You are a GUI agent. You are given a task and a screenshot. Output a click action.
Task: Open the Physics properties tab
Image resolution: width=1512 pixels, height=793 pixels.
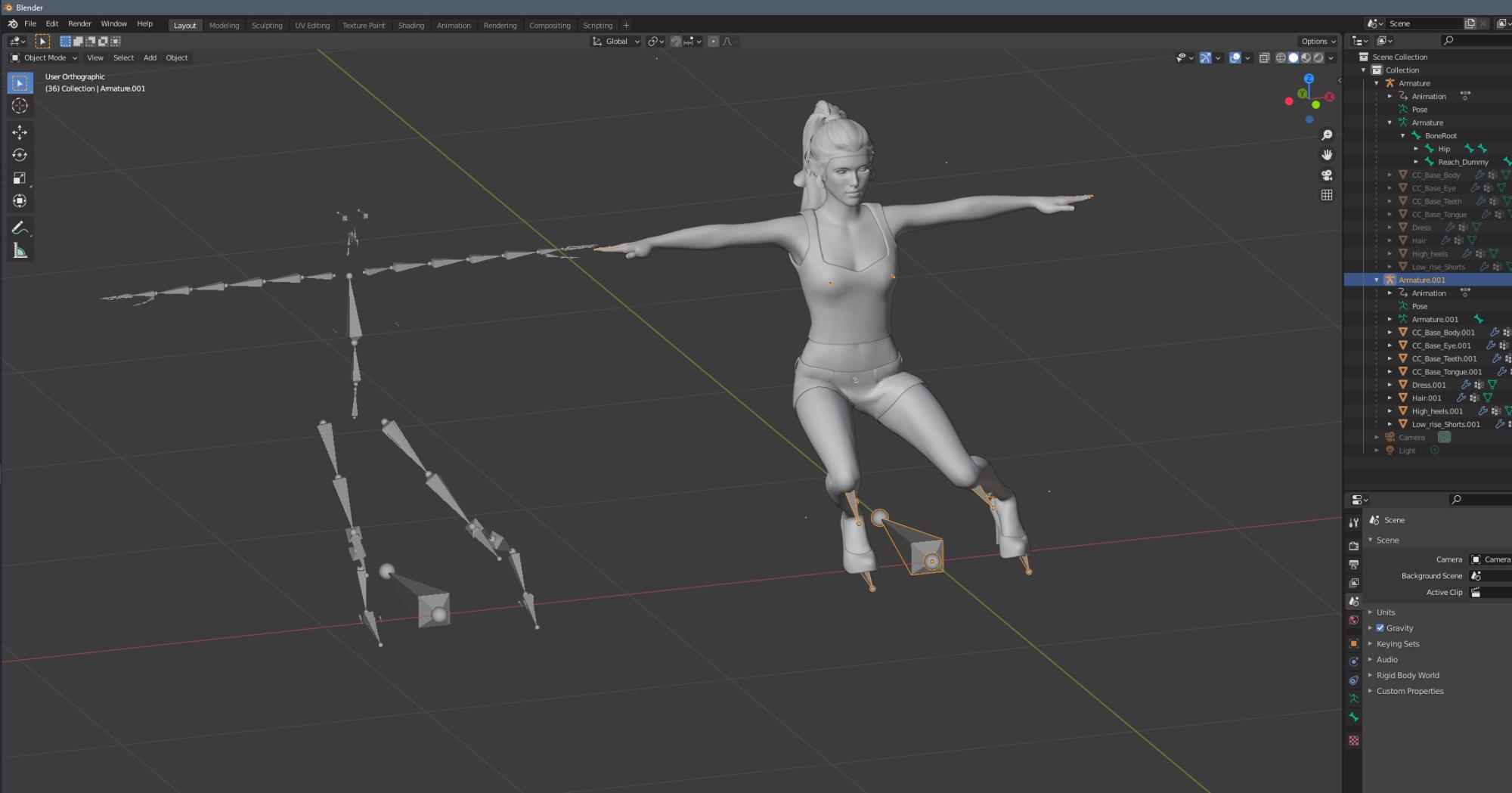coord(1354,661)
